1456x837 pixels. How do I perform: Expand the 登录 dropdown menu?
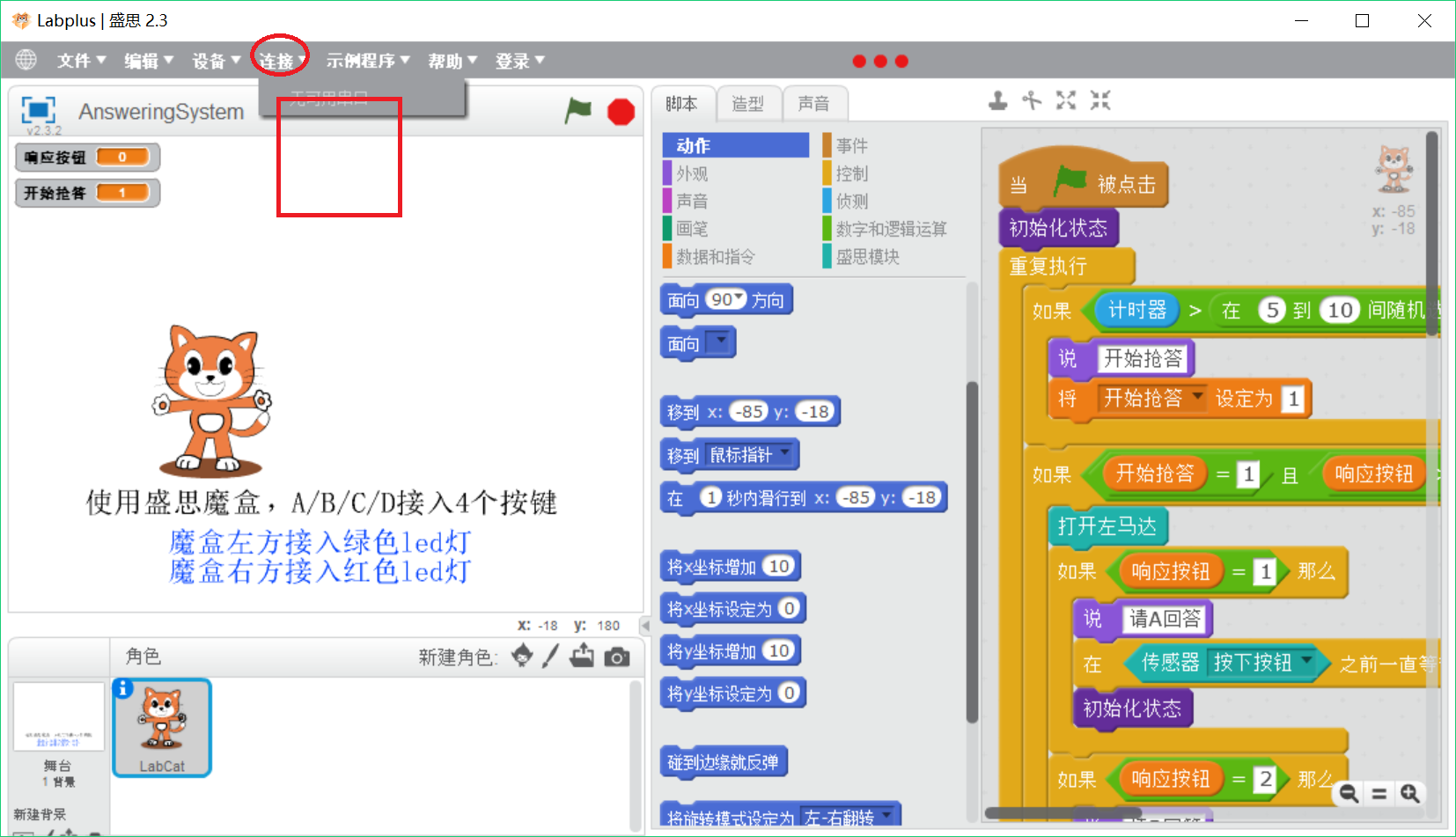(x=520, y=61)
